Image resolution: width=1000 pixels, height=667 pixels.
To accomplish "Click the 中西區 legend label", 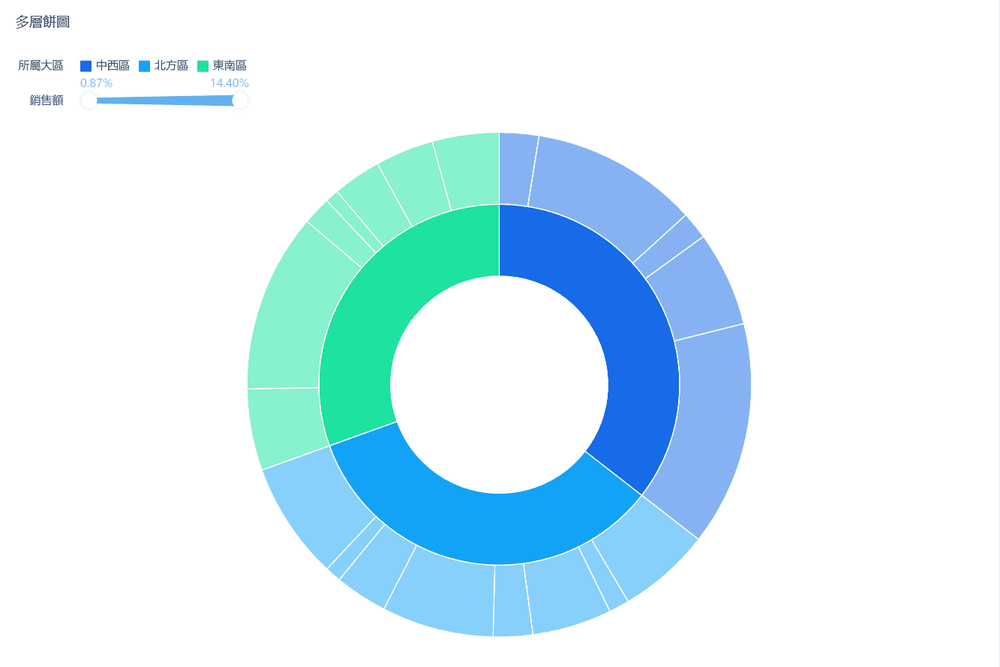I will point(113,66).
